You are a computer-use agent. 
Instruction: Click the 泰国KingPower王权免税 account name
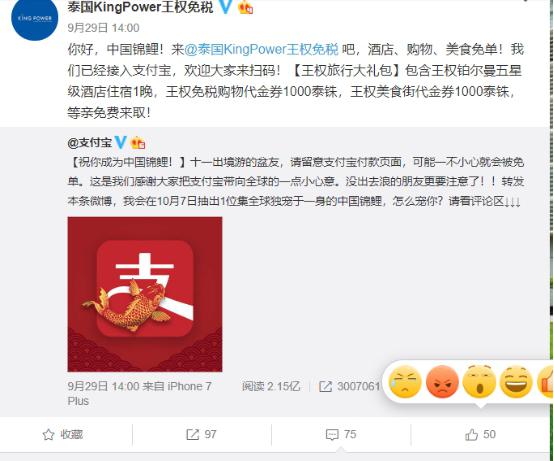point(140,7)
